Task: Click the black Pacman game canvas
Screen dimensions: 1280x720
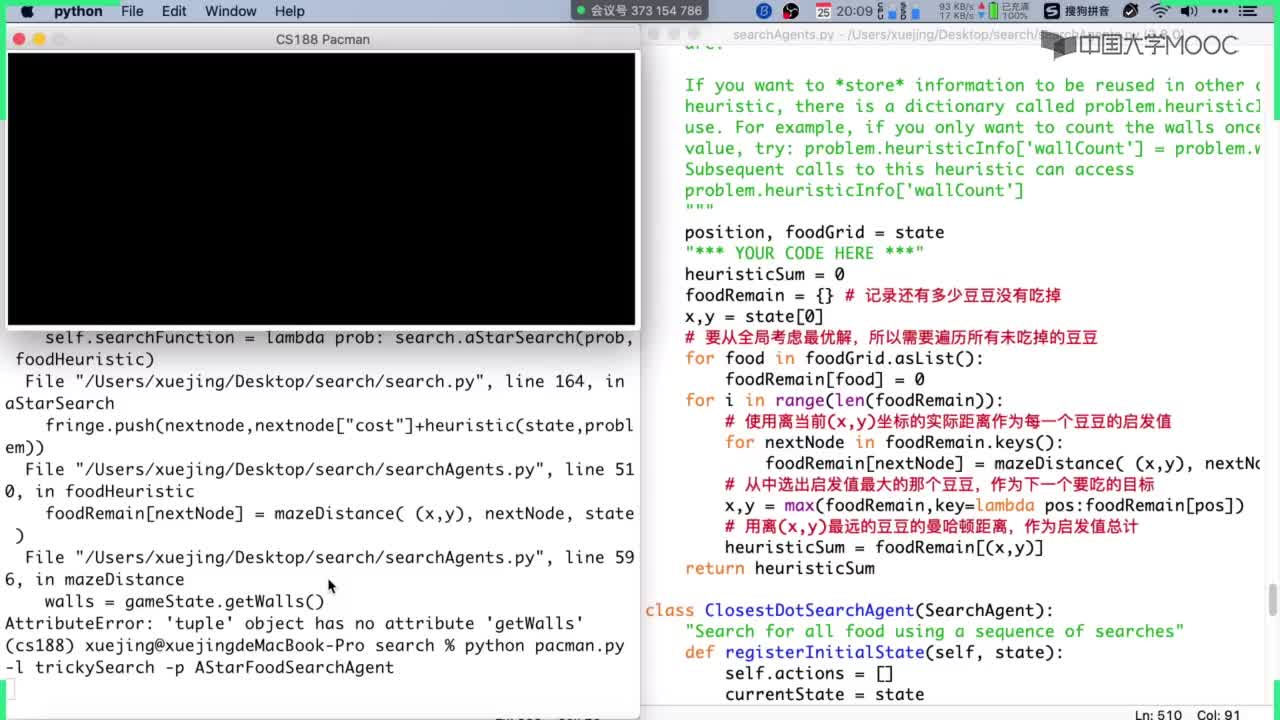Action: (x=321, y=188)
